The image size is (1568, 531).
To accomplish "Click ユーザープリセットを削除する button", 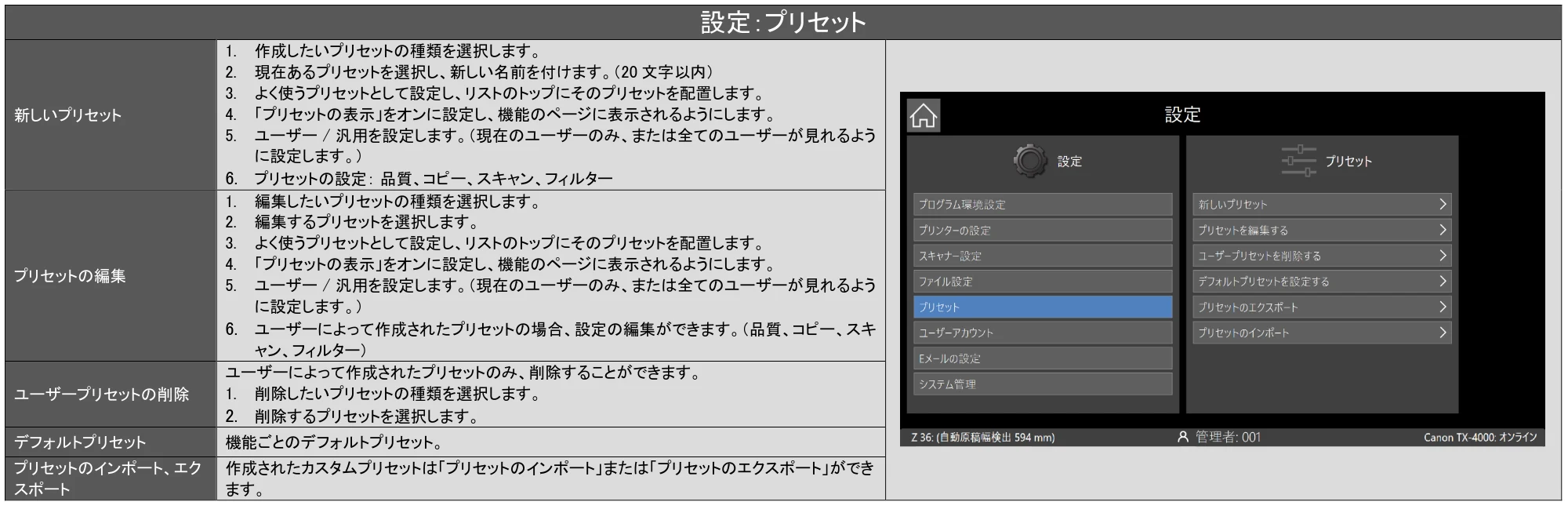I will click(x=1322, y=256).
